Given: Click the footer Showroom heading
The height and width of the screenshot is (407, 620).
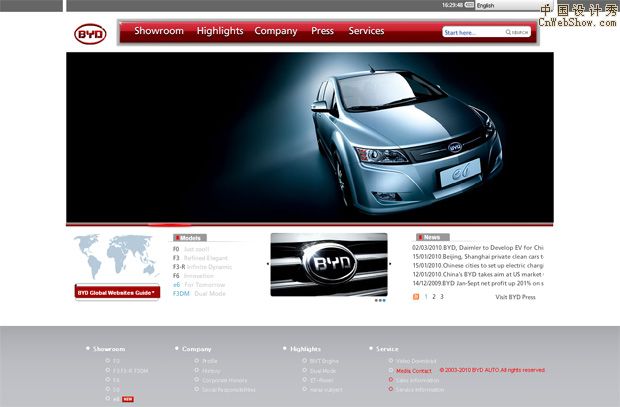Looking at the screenshot, I should point(109,349).
